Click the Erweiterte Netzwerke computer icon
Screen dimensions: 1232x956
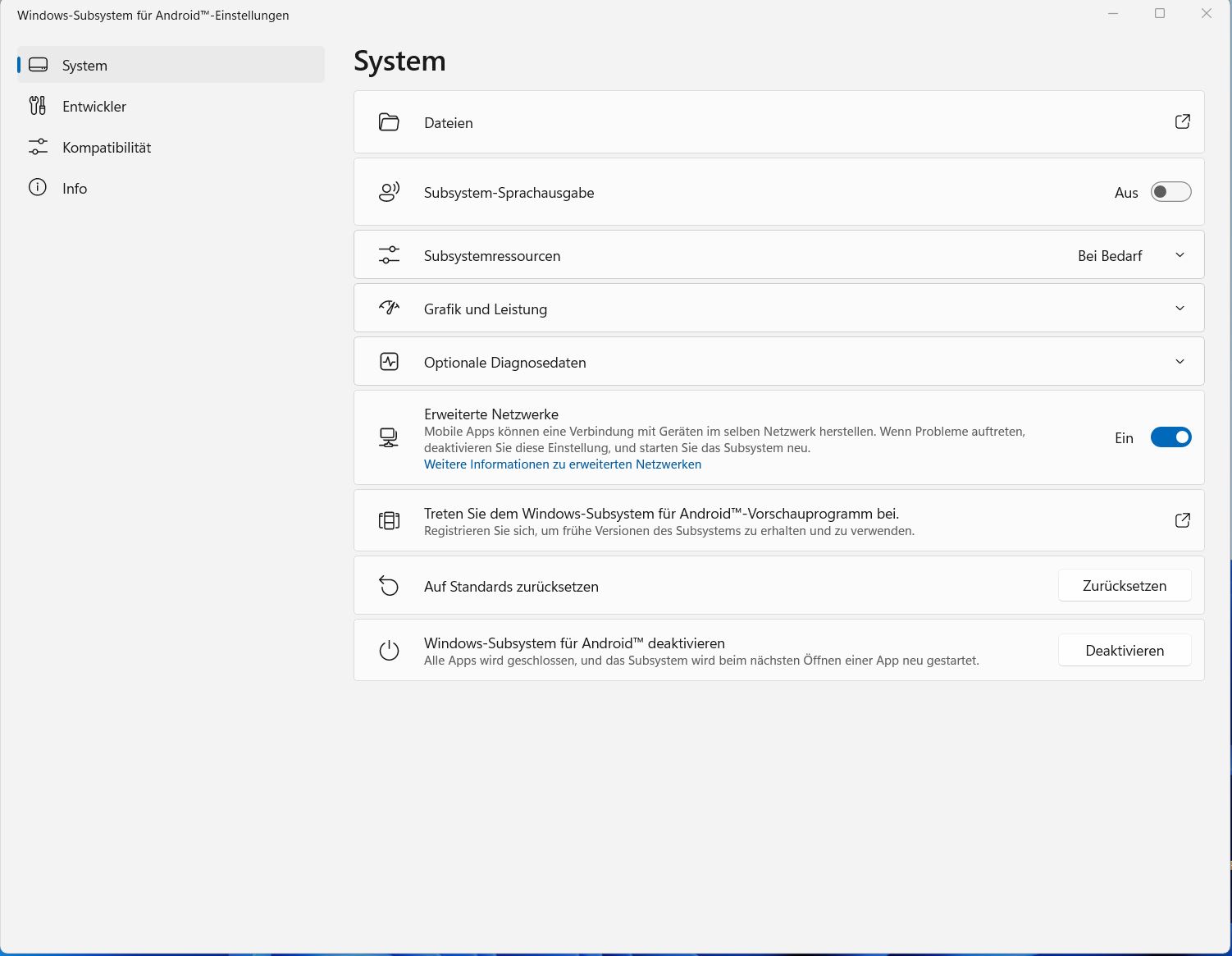389,438
